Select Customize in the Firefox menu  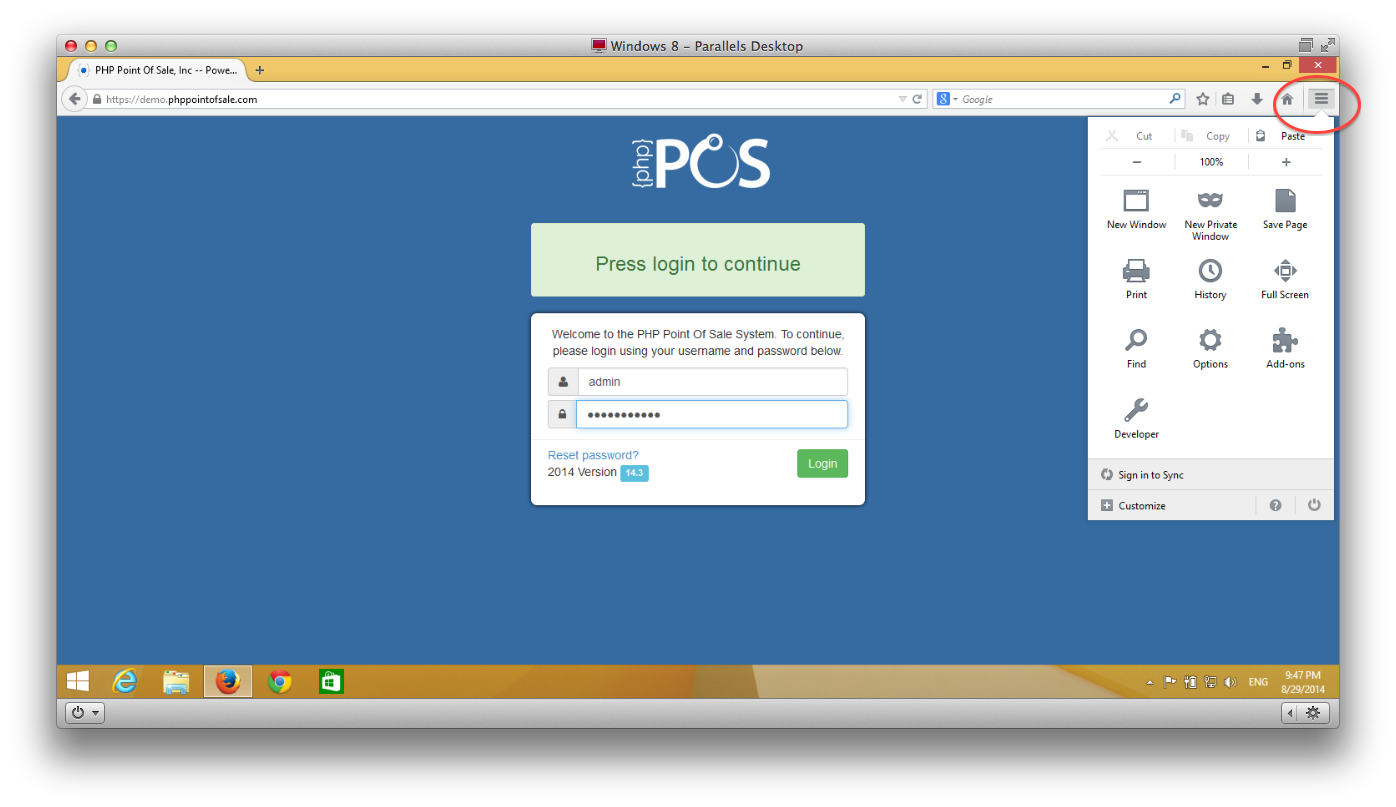click(x=1141, y=506)
